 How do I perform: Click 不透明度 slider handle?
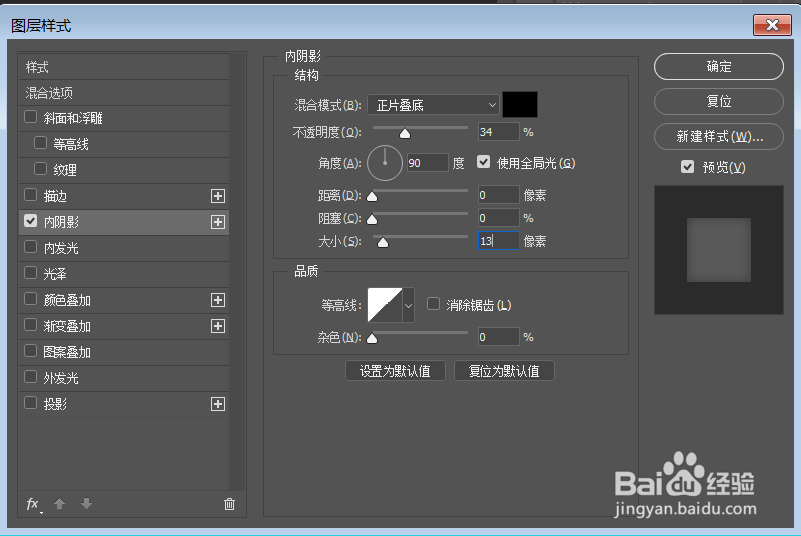click(x=405, y=134)
